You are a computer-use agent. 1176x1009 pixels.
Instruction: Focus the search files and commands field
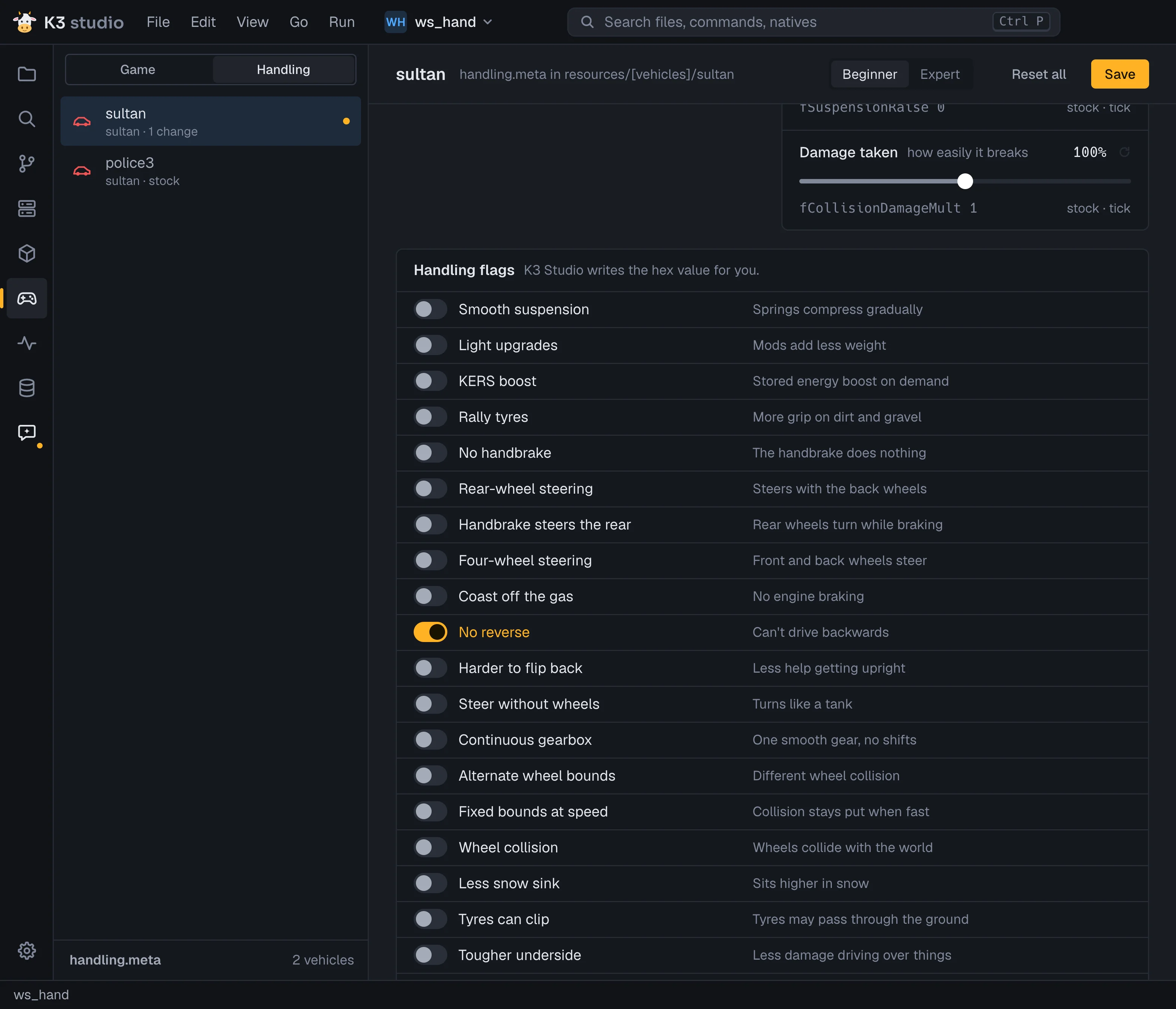coord(813,22)
